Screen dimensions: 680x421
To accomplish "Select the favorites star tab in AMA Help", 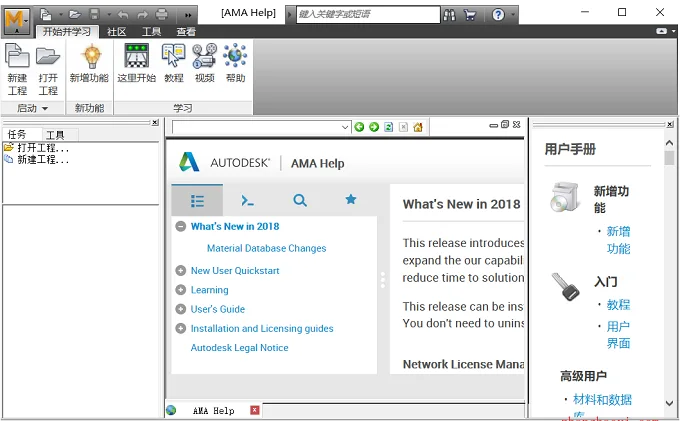I will click(351, 199).
